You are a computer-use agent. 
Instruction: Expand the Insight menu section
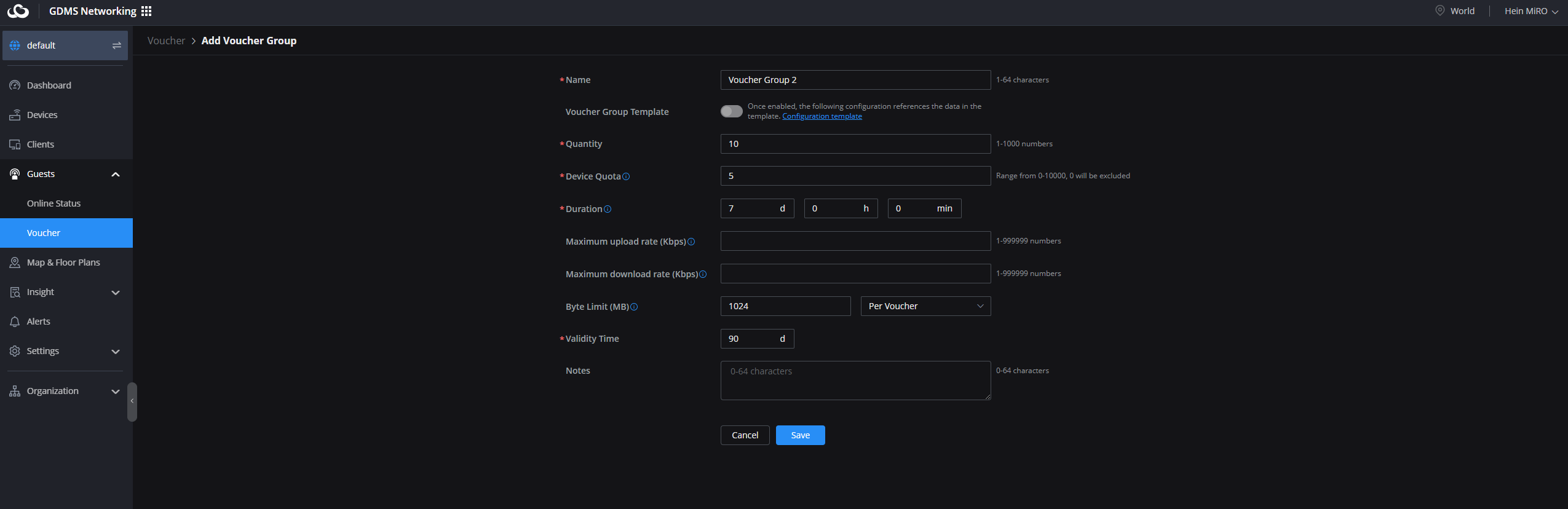[66, 292]
